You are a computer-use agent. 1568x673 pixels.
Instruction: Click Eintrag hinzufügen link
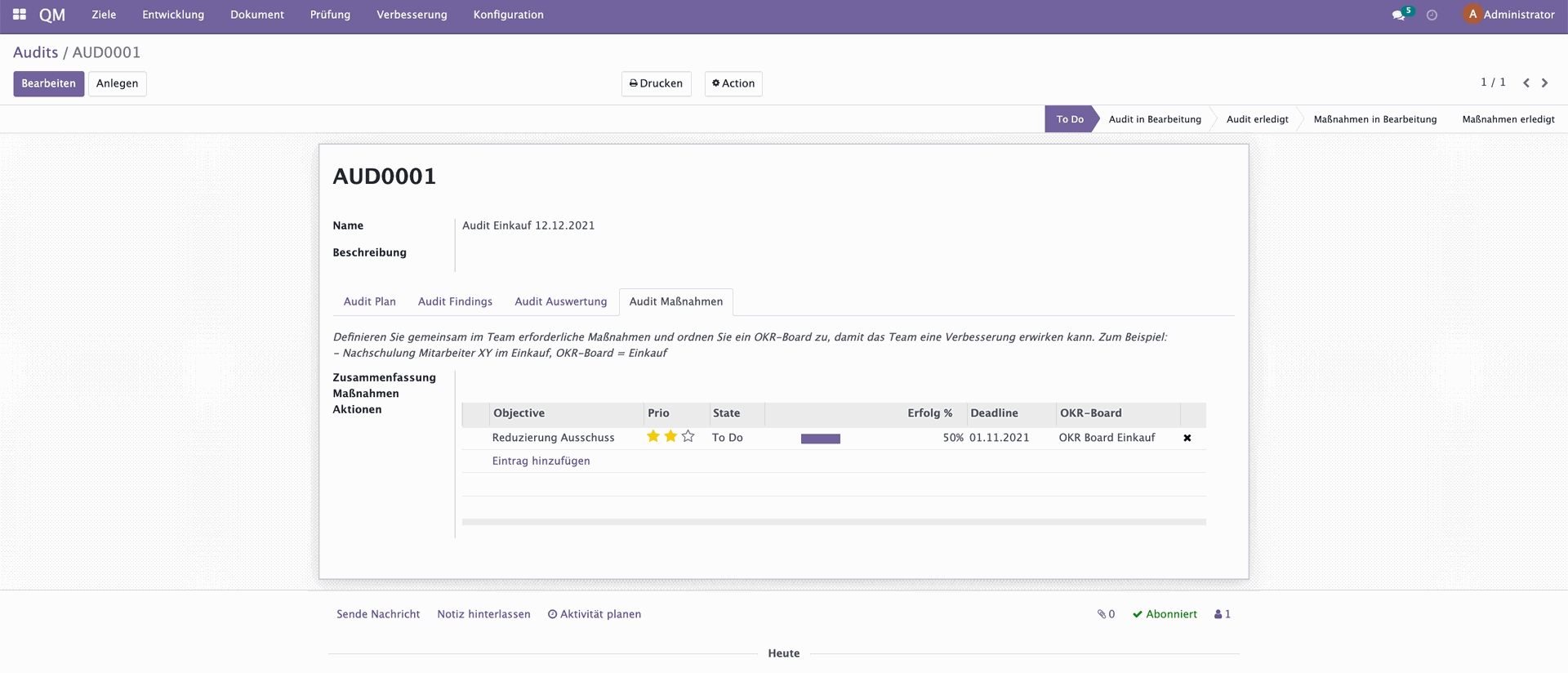point(541,461)
